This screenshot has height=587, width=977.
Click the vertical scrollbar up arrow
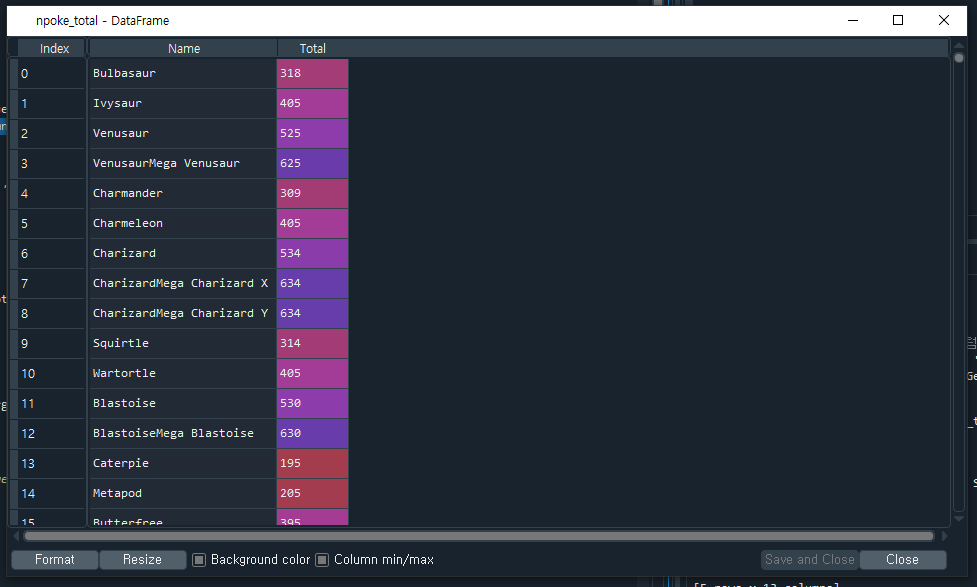point(959,45)
